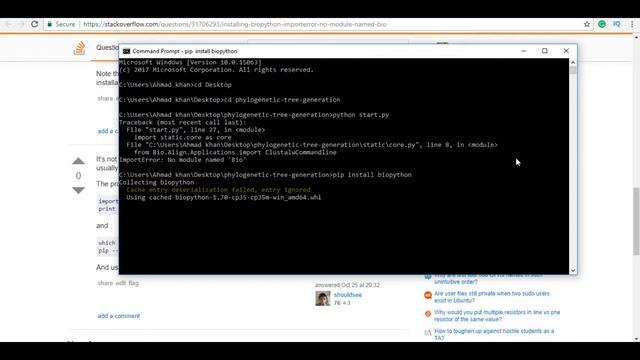Downvote the answer by shouldsee
Screen dimensions: 640x360
[x=78, y=190]
